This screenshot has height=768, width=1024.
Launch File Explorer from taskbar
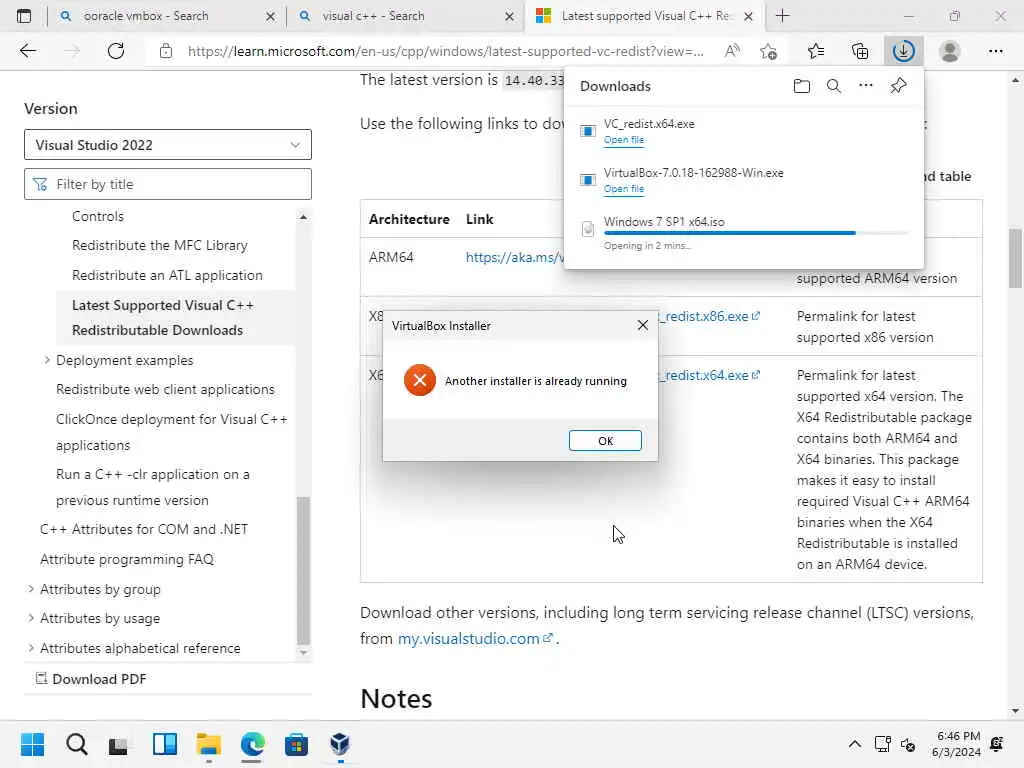[208, 744]
